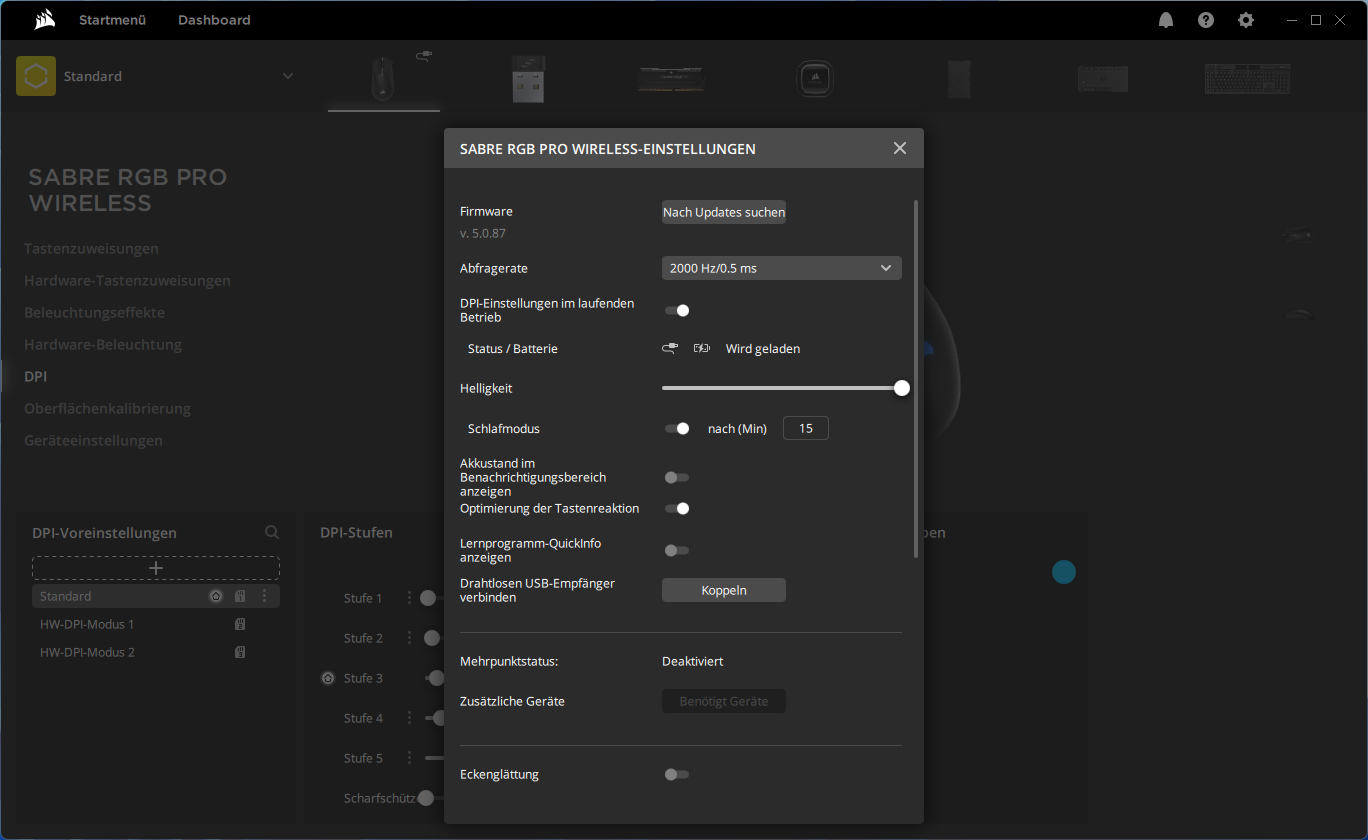Image resolution: width=1368 pixels, height=840 pixels.
Task: Click the search icon in DPI-Voreinstellungen
Action: pyautogui.click(x=272, y=533)
